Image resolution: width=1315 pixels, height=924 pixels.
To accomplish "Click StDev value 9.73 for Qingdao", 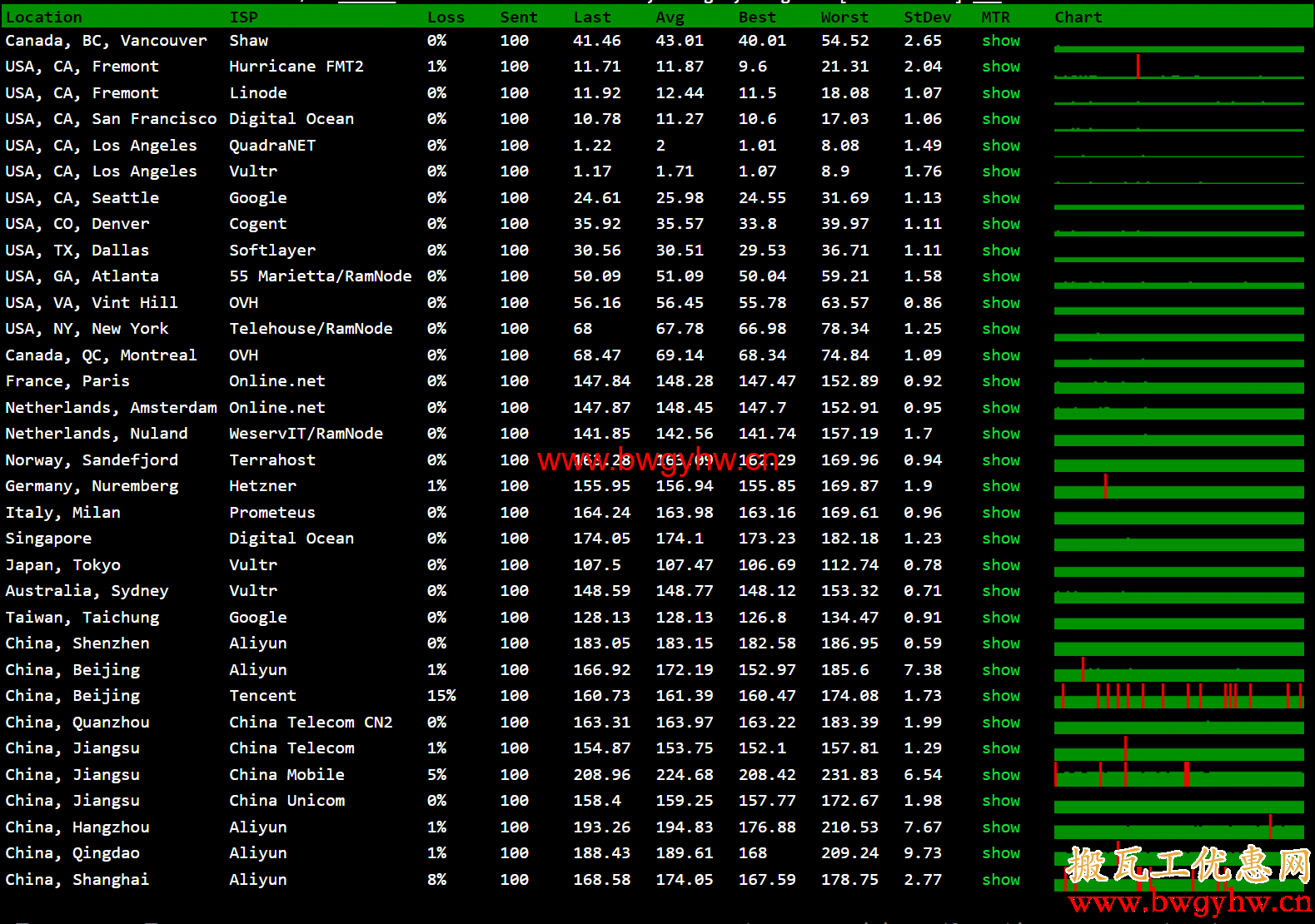I will (923, 853).
